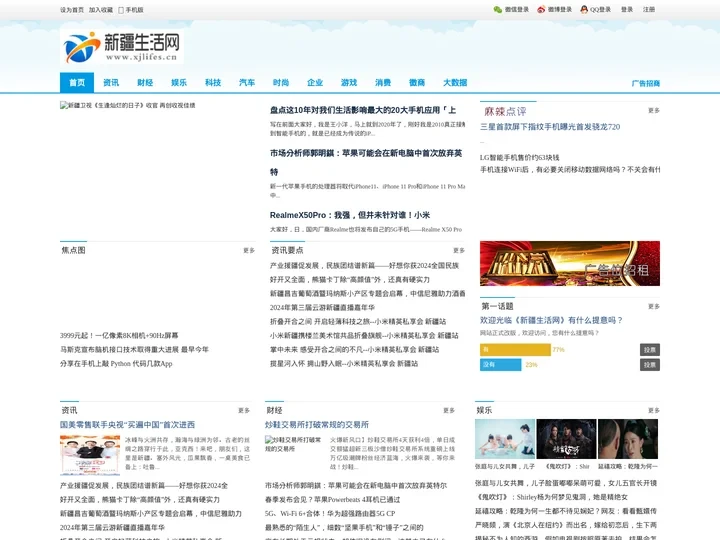Switch to the 财经 navigation tab
720x540 pixels.
pyautogui.click(x=145, y=83)
